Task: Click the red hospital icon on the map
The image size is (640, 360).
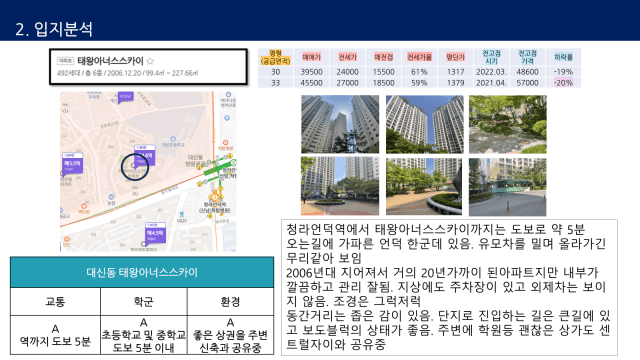Action: (225, 143)
